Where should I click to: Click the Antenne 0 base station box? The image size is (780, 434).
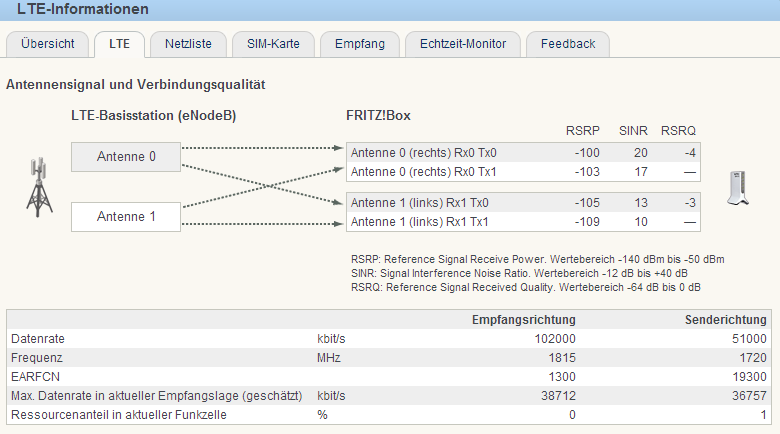tap(126, 157)
